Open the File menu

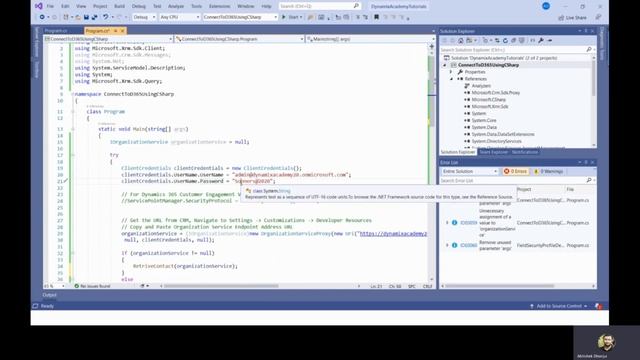(50, 6)
